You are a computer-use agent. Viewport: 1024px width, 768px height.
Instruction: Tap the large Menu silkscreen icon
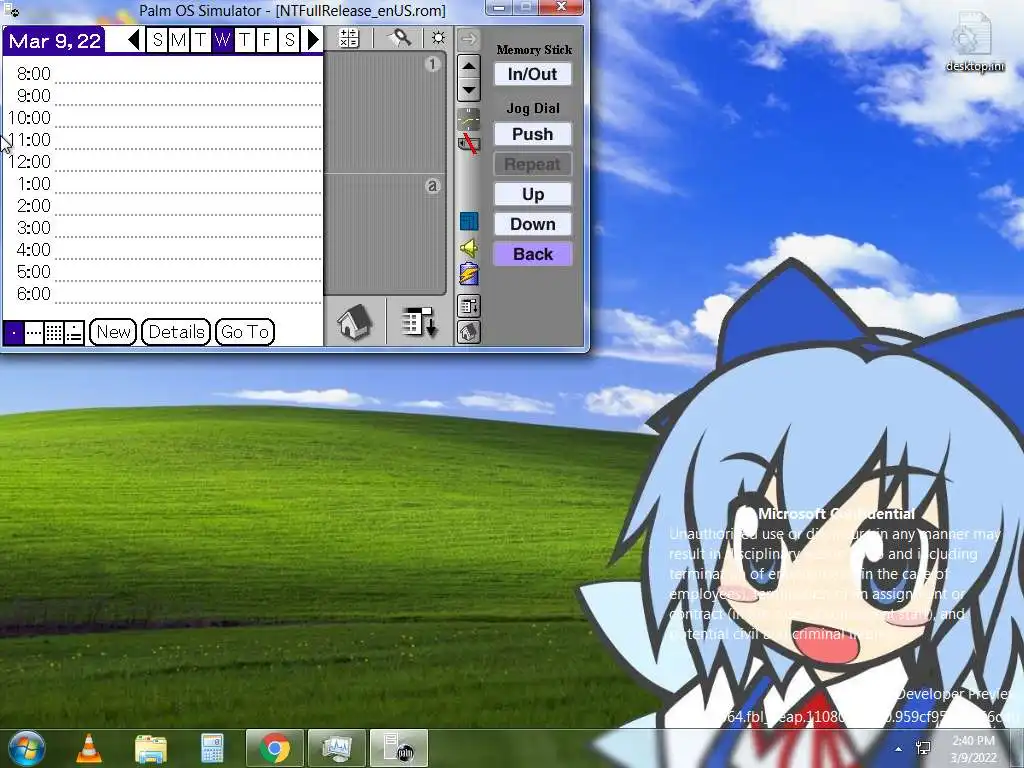419,322
